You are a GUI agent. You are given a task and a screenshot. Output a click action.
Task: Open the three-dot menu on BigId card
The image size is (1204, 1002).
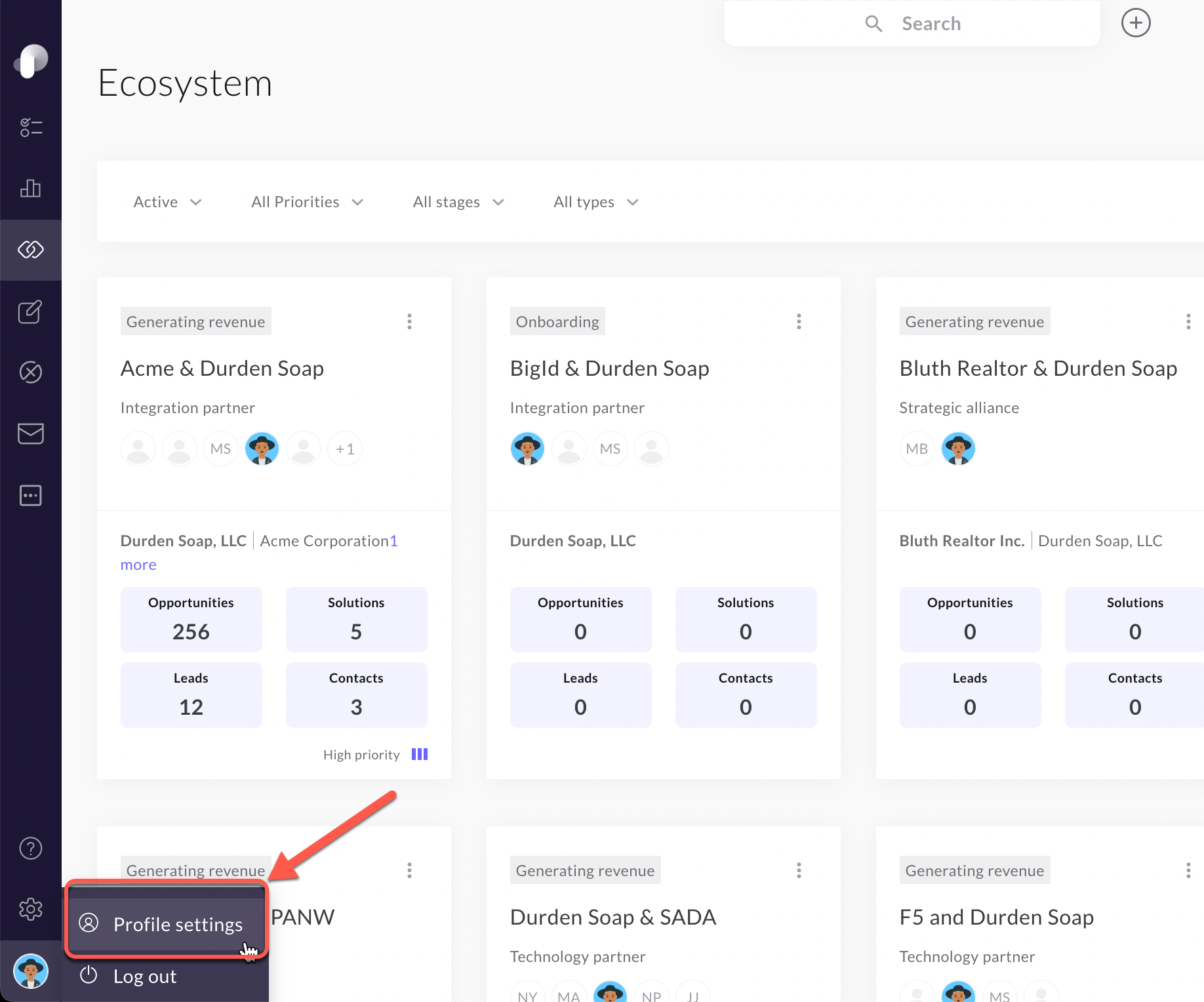[x=799, y=321]
